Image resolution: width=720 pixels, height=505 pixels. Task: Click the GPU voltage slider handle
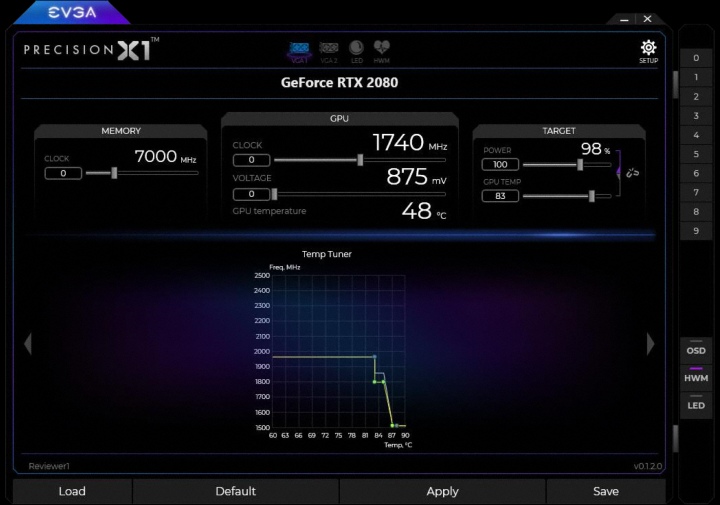275,194
